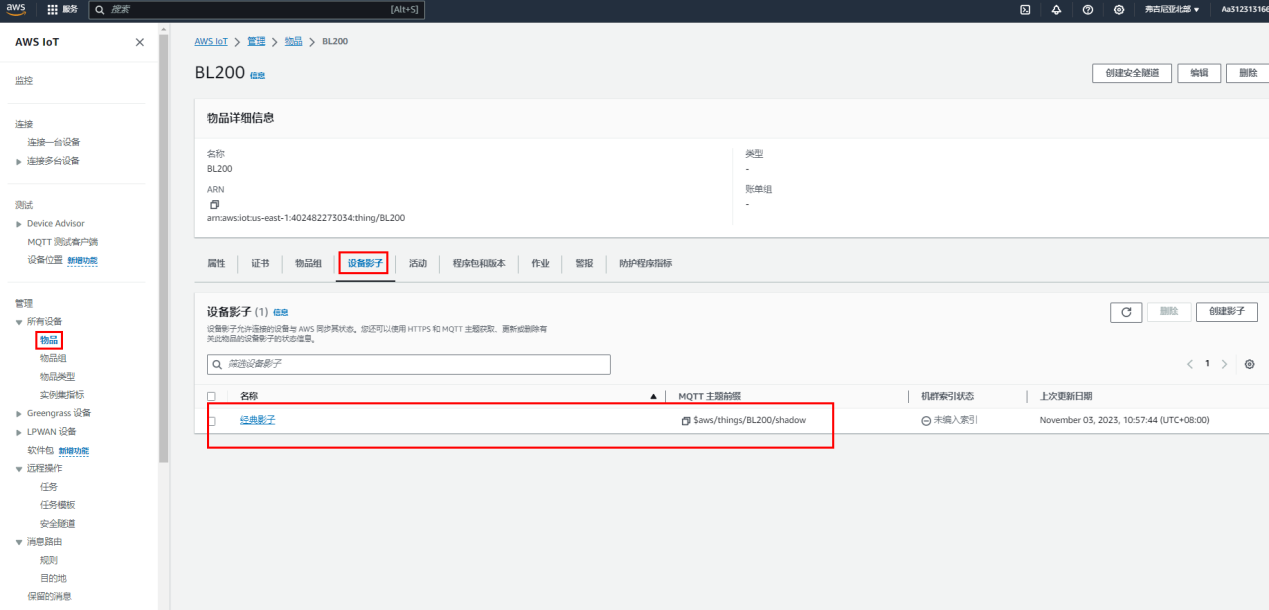
Task: Refresh the device shadows list
Action: coord(1126,312)
